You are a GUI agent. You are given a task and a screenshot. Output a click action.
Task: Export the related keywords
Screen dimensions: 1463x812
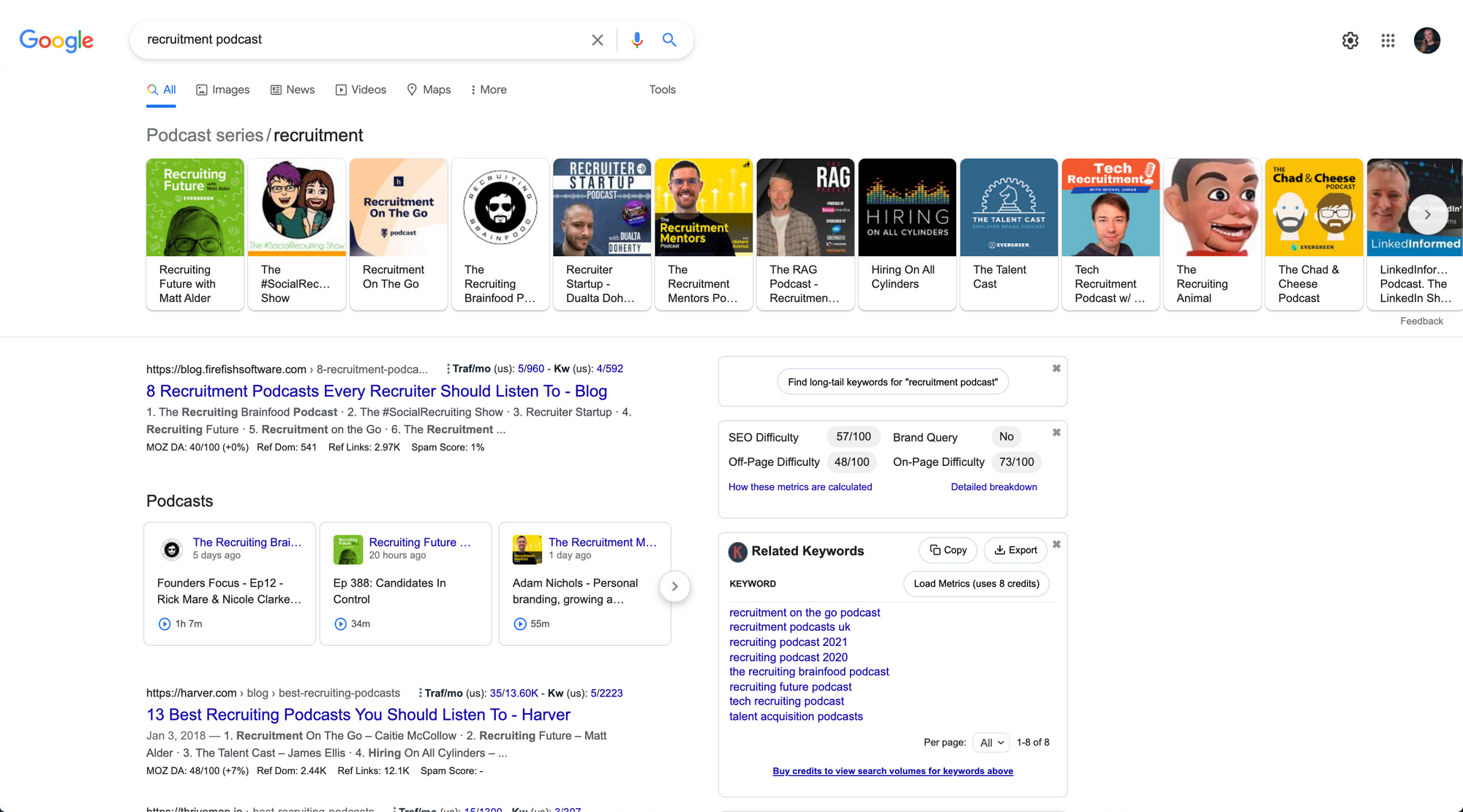[1015, 549]
